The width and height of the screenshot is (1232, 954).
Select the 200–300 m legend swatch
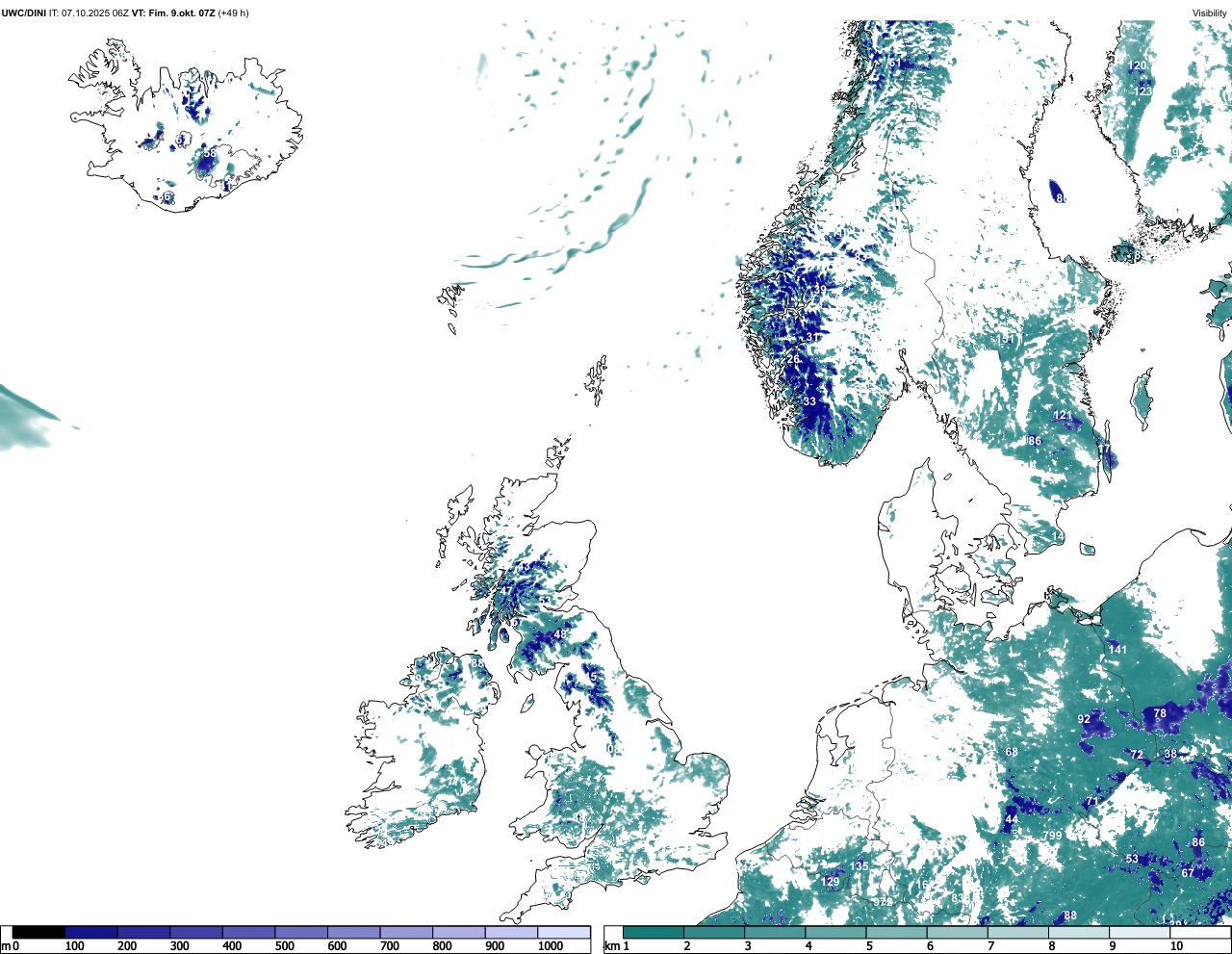click(144, 932)
